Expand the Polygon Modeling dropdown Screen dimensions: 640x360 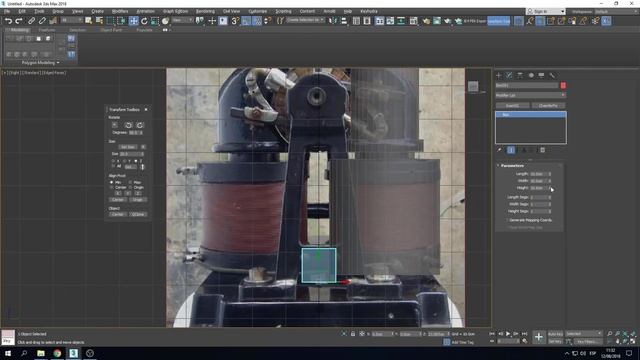[x=40, y=63]
